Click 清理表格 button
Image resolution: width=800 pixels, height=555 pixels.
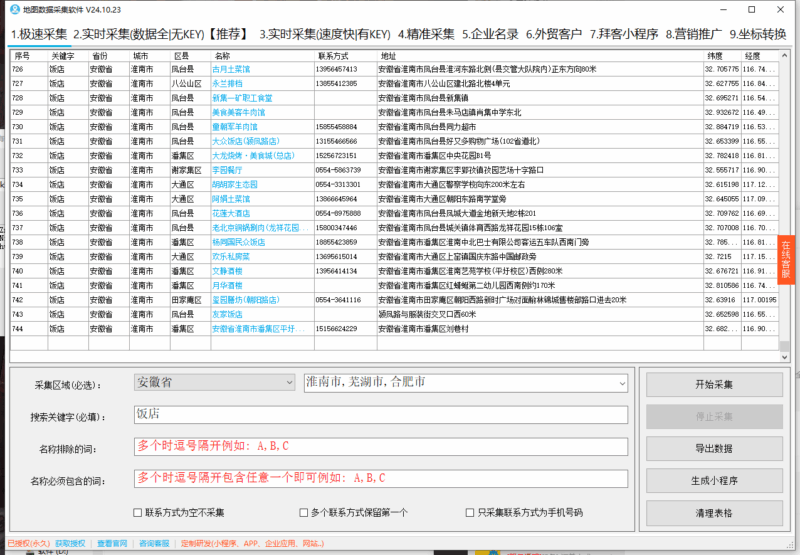coord(714,513)
